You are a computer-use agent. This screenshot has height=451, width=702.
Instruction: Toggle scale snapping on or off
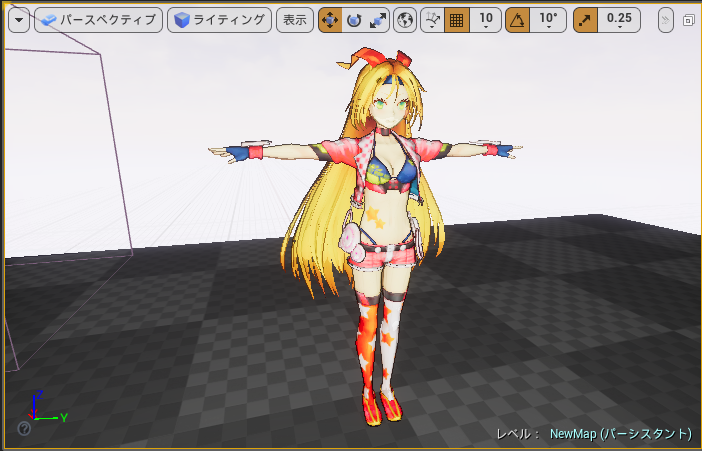click(586, 20)
